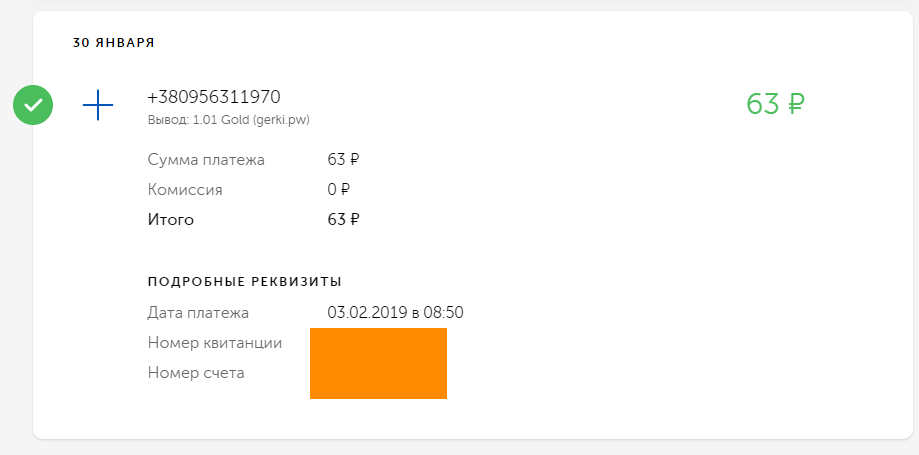Click the Итого label
919x455 pixels.
pos(171,220)
